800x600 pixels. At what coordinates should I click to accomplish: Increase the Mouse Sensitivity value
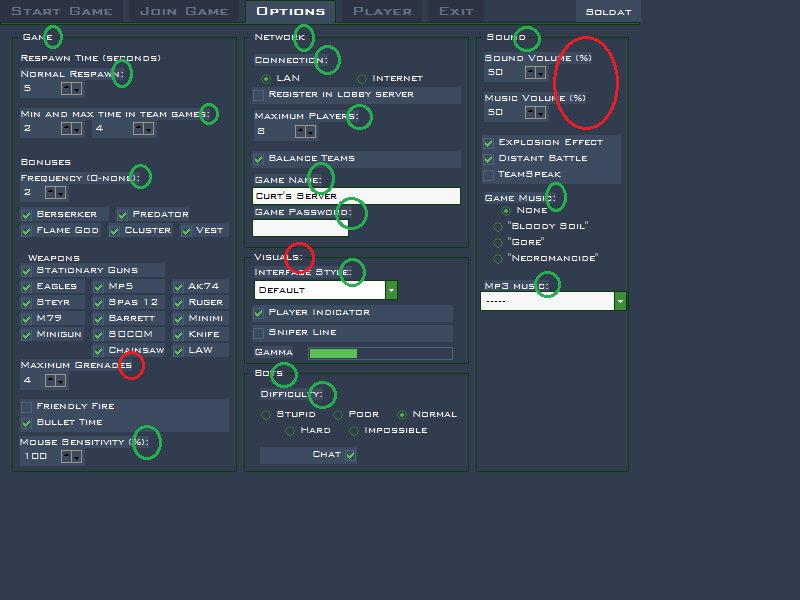pyautogui.click(x=67, y=455)
